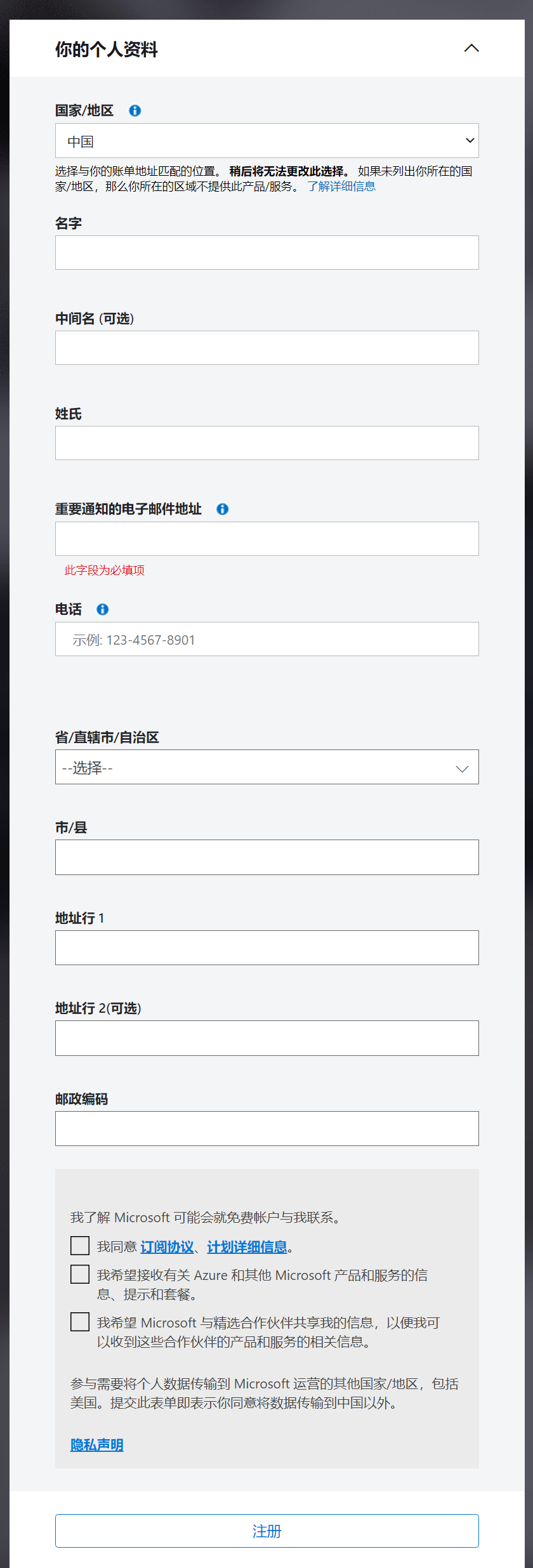Open the 计划详细信息 link

[247, 1247]
